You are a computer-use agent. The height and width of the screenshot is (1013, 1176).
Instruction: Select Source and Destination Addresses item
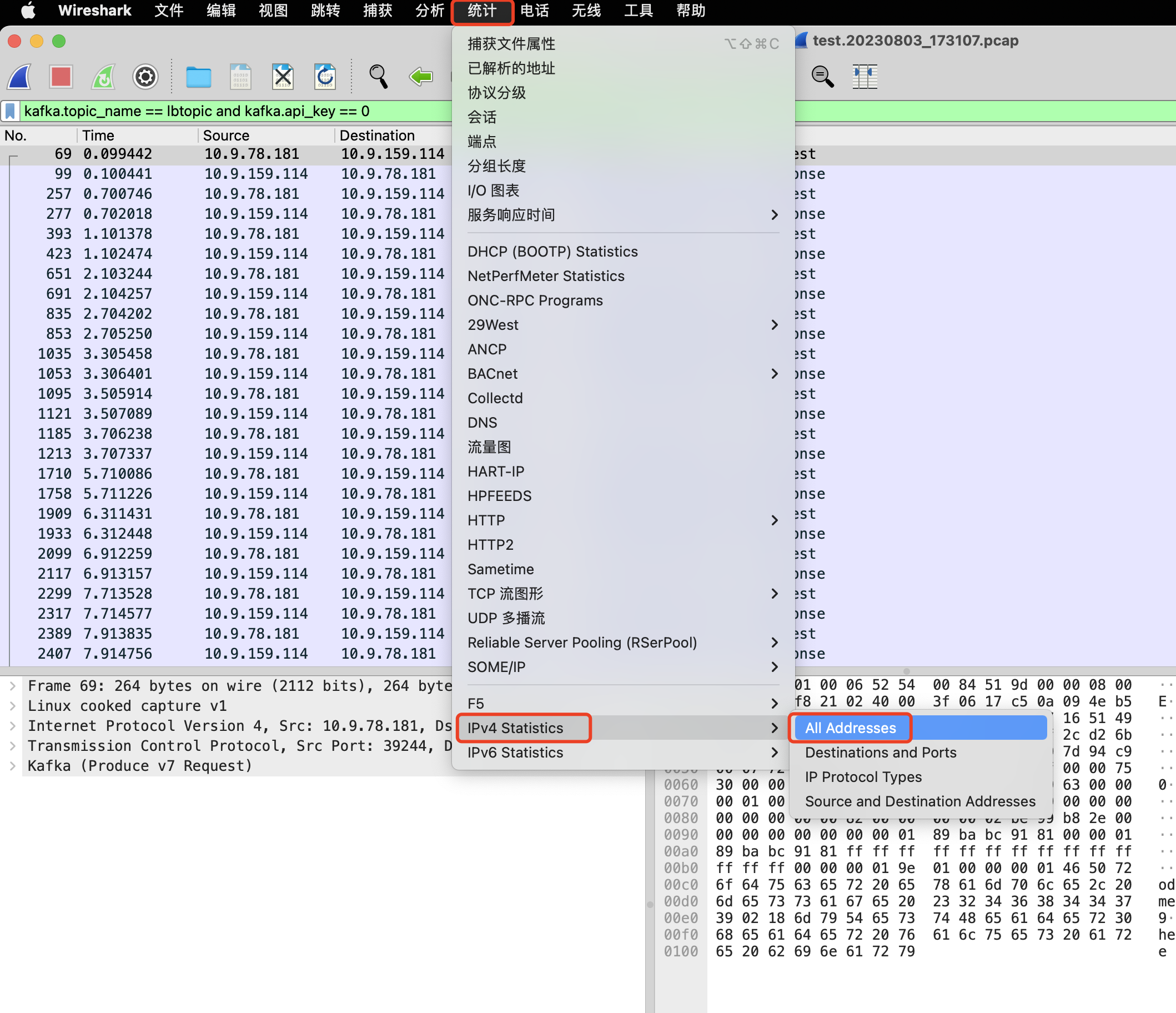[x=921, y=801]
